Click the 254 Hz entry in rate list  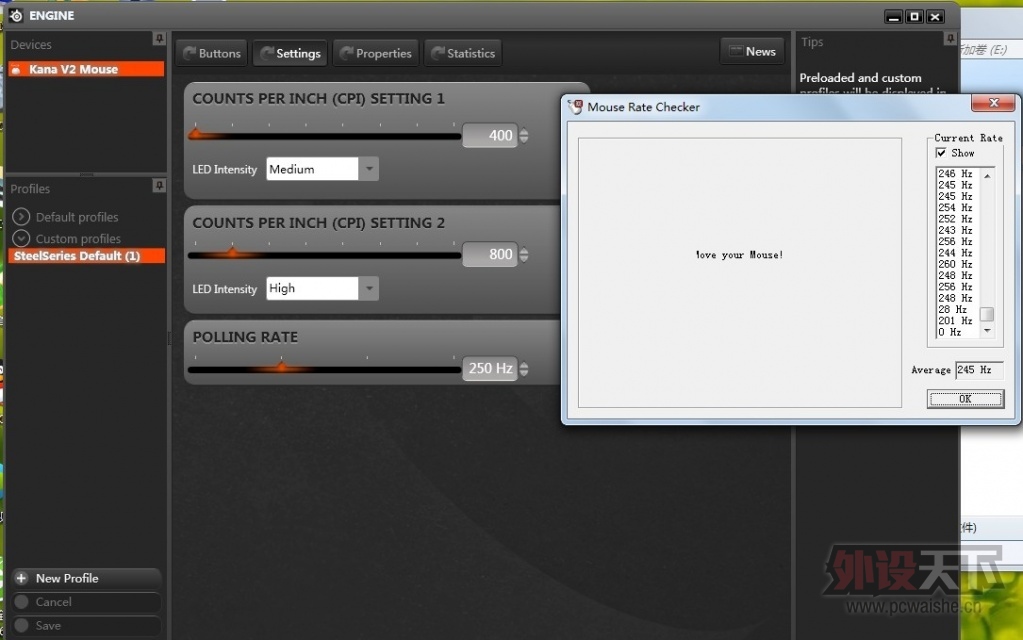point(955,207)
